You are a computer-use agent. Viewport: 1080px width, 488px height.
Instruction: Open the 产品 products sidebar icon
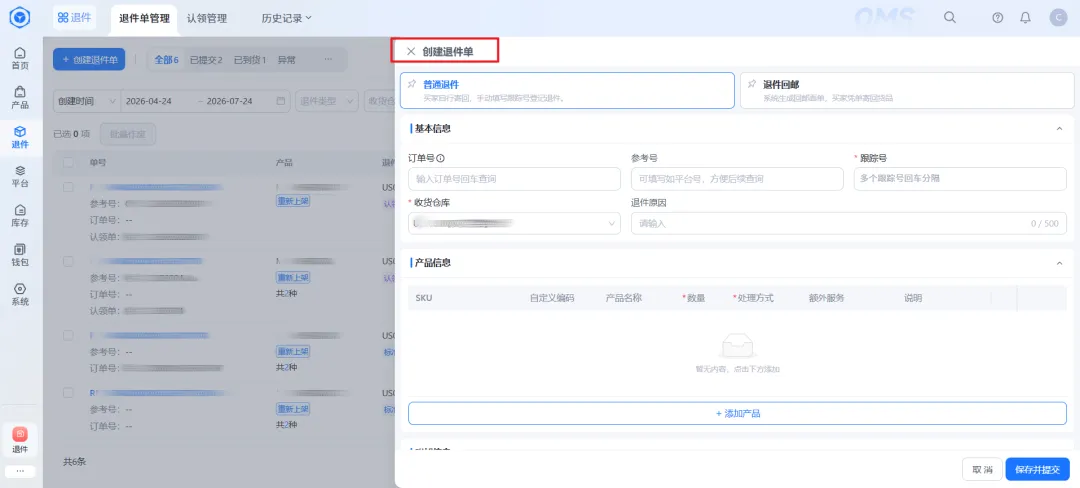[20, 98]
